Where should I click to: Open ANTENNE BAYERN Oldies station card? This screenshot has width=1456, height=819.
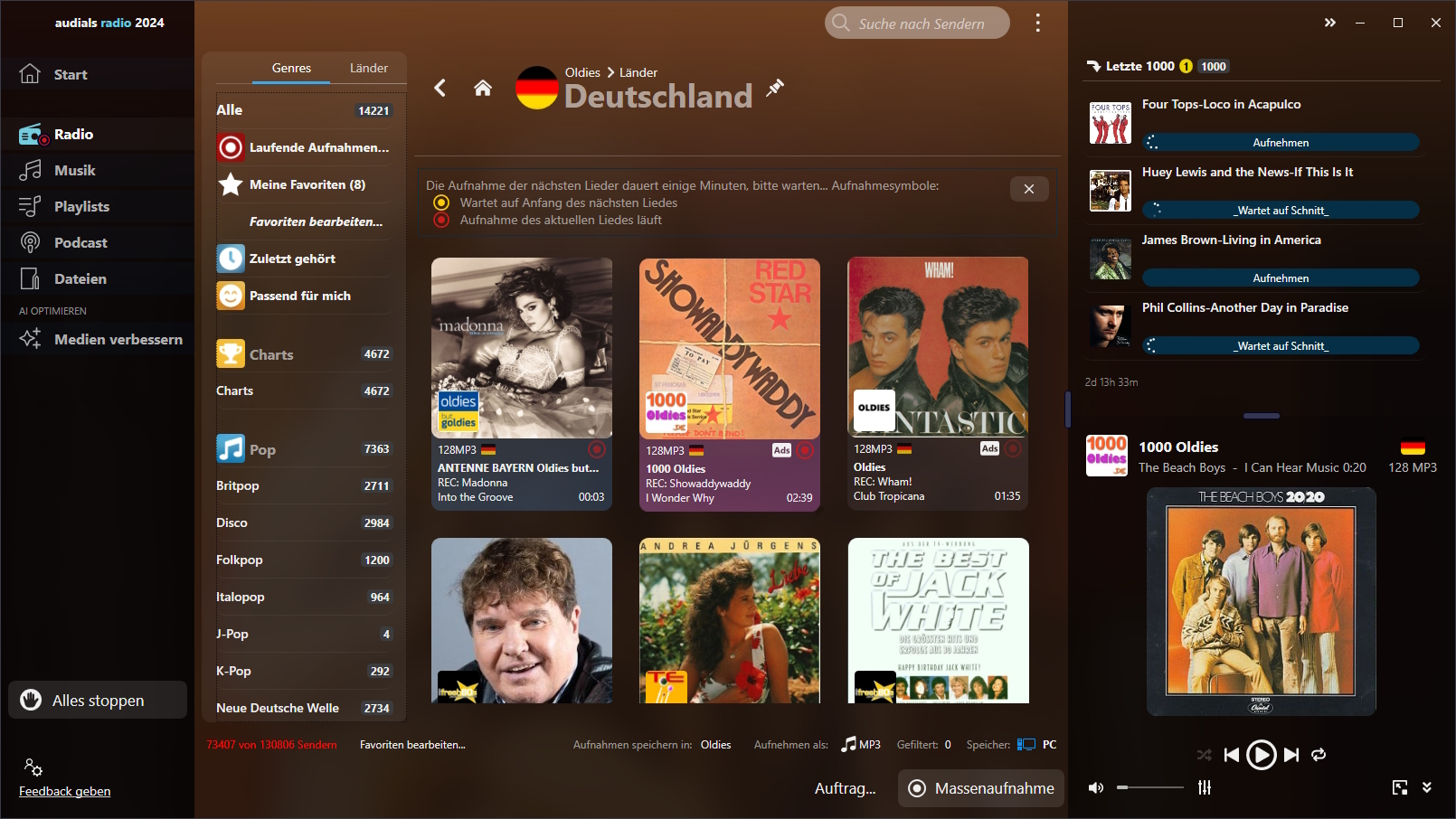tap(522, 384)
